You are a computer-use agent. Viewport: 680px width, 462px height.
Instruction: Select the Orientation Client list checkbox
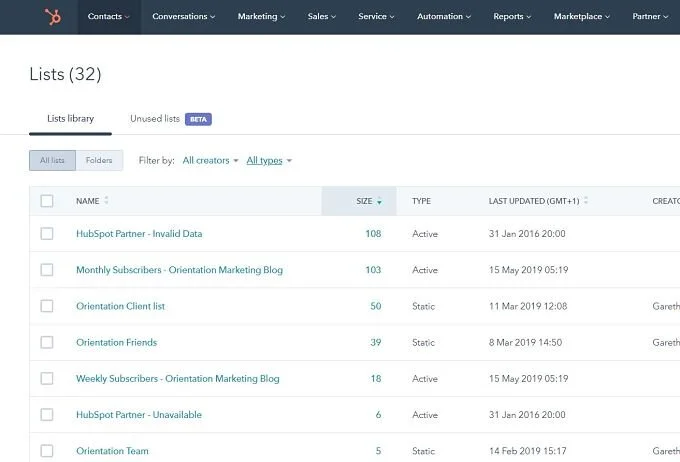(x=47, y=306)
